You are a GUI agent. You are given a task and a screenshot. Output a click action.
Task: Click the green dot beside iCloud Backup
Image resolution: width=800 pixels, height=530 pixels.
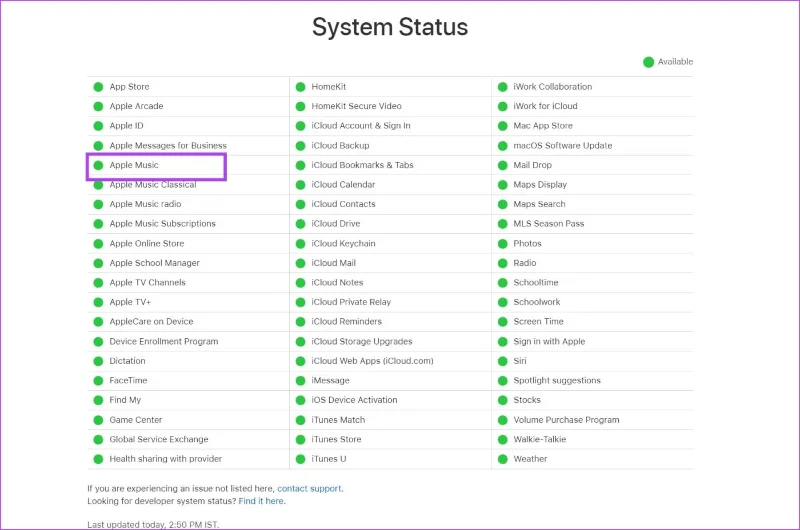[x=301, y=146]
